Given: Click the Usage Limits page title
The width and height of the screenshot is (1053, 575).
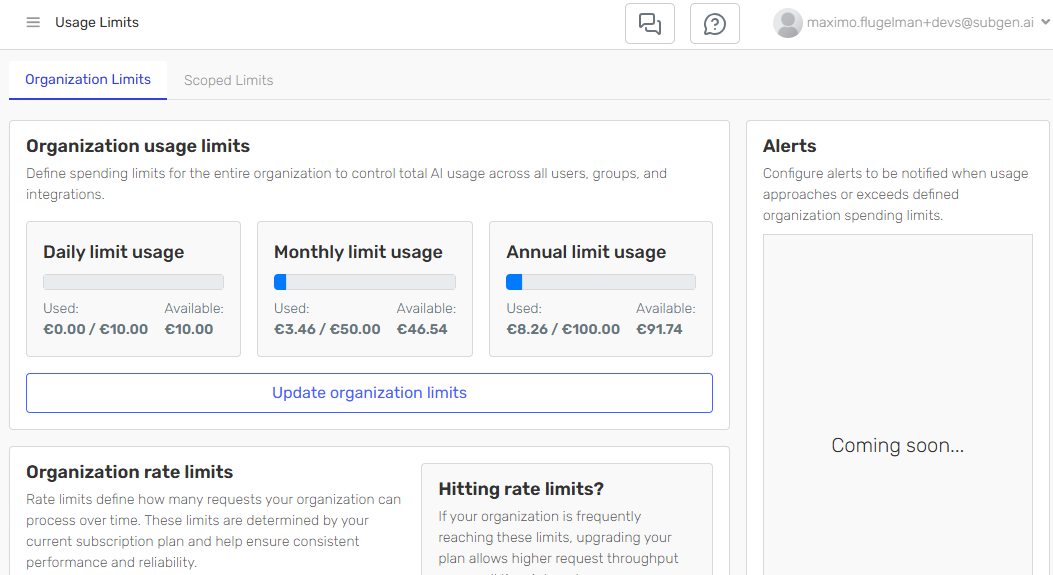Looking at the screenshot, I should 97,23.
